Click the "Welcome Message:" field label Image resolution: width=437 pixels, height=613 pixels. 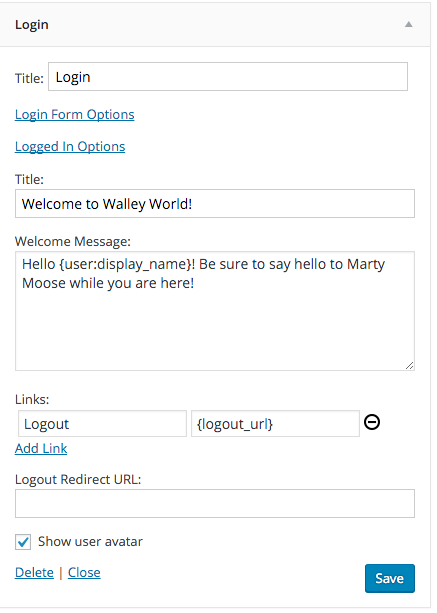(73, 242)
